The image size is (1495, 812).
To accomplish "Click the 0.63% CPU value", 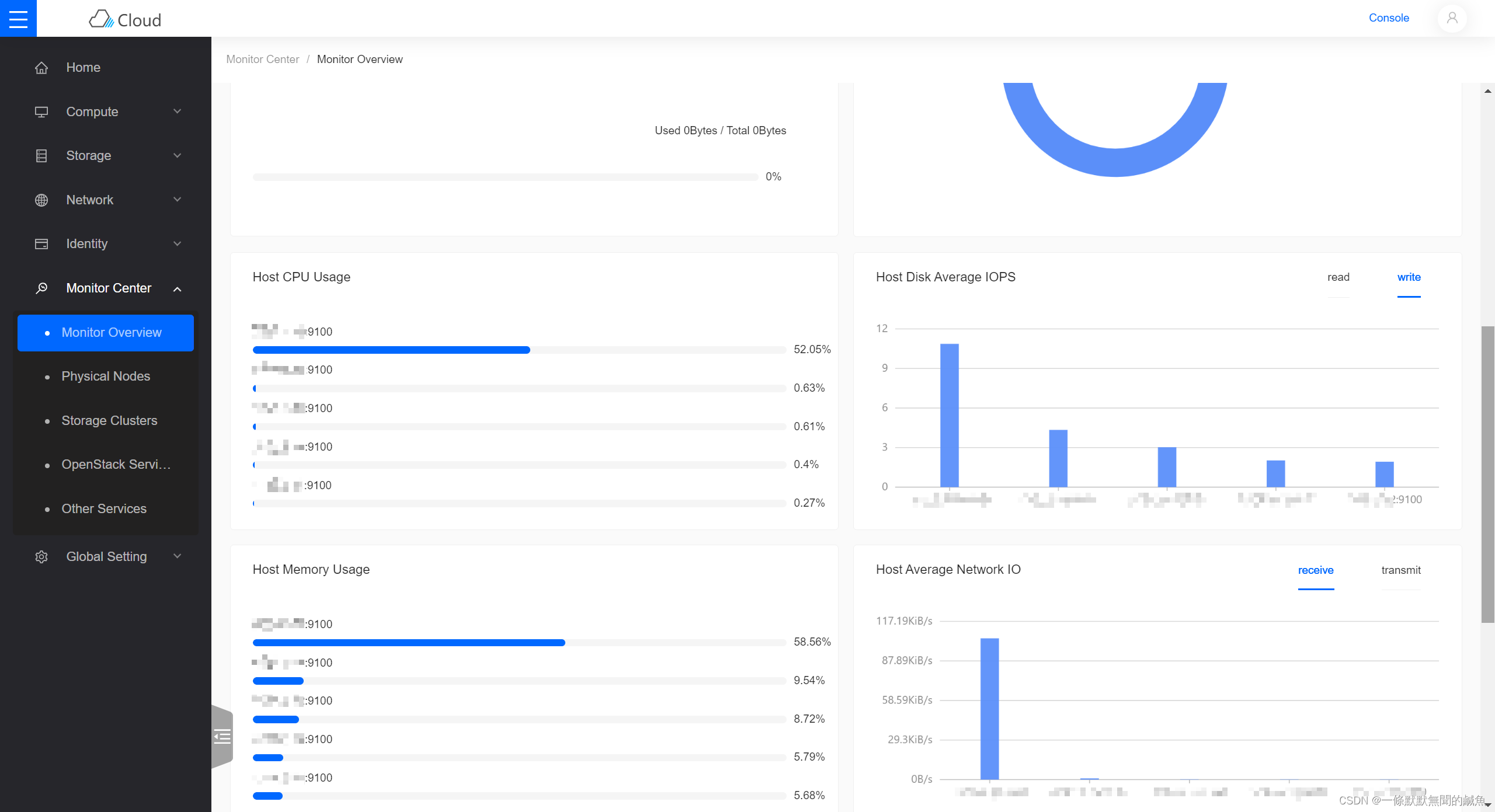I will [x=809, y=388].
